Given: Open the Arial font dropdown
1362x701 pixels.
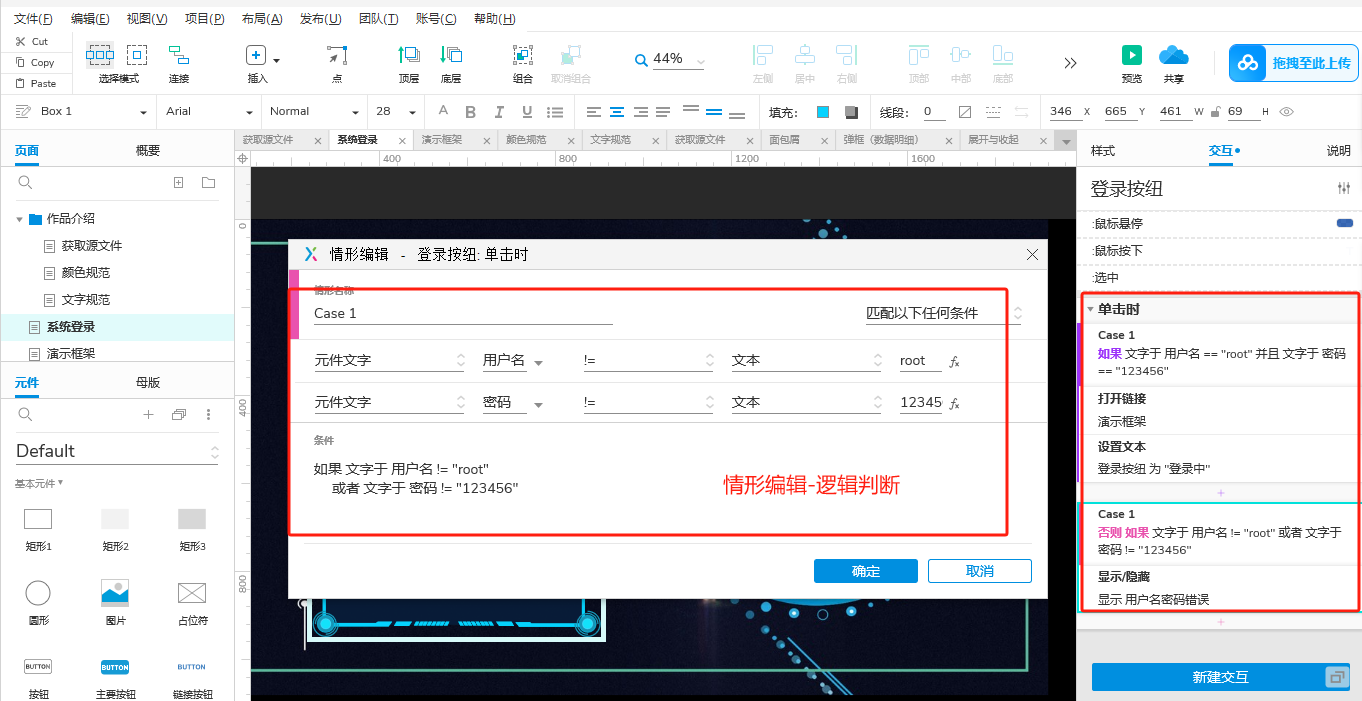Looking at the screenshot, I should pos(249,112).
